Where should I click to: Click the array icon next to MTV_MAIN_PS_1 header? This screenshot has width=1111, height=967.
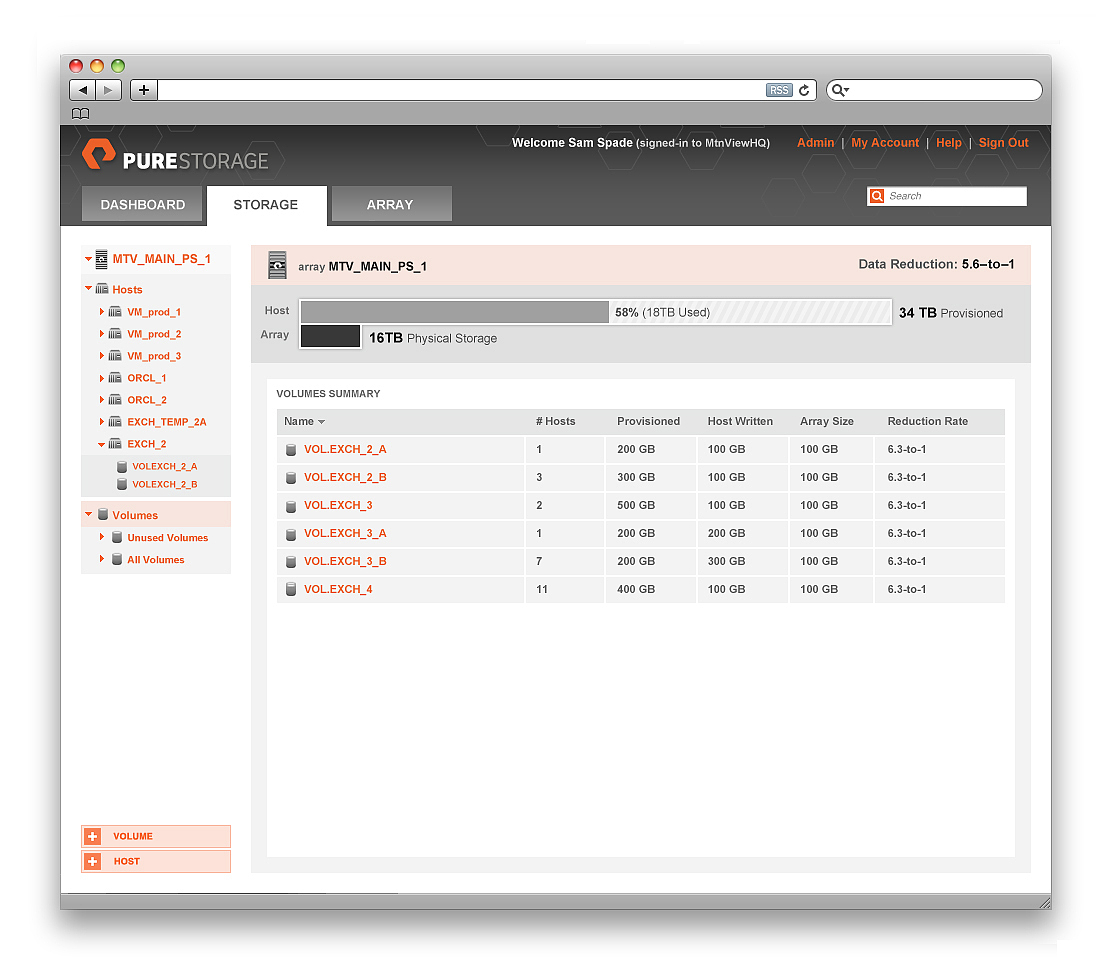pos(277,264)
